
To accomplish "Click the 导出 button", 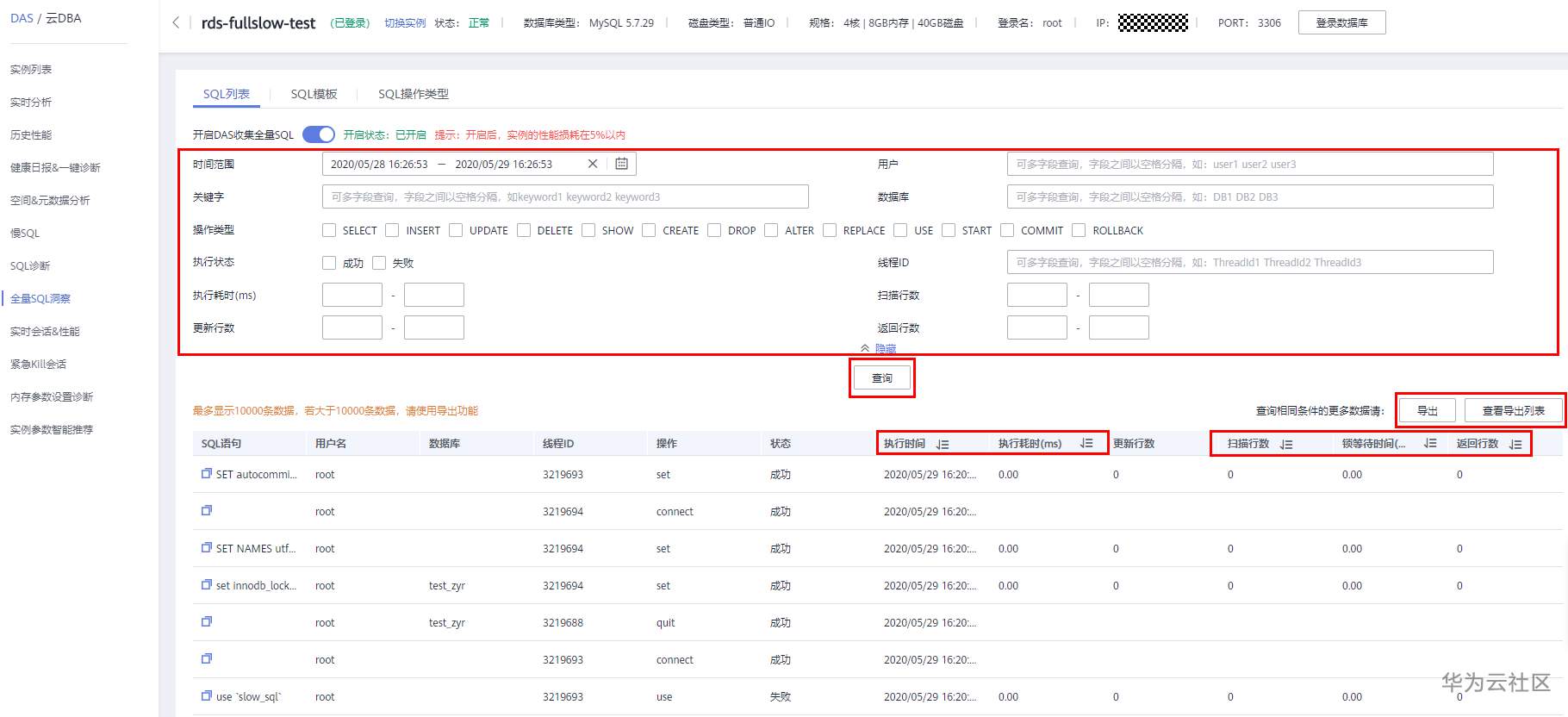I will click(x=1428, y=410).
